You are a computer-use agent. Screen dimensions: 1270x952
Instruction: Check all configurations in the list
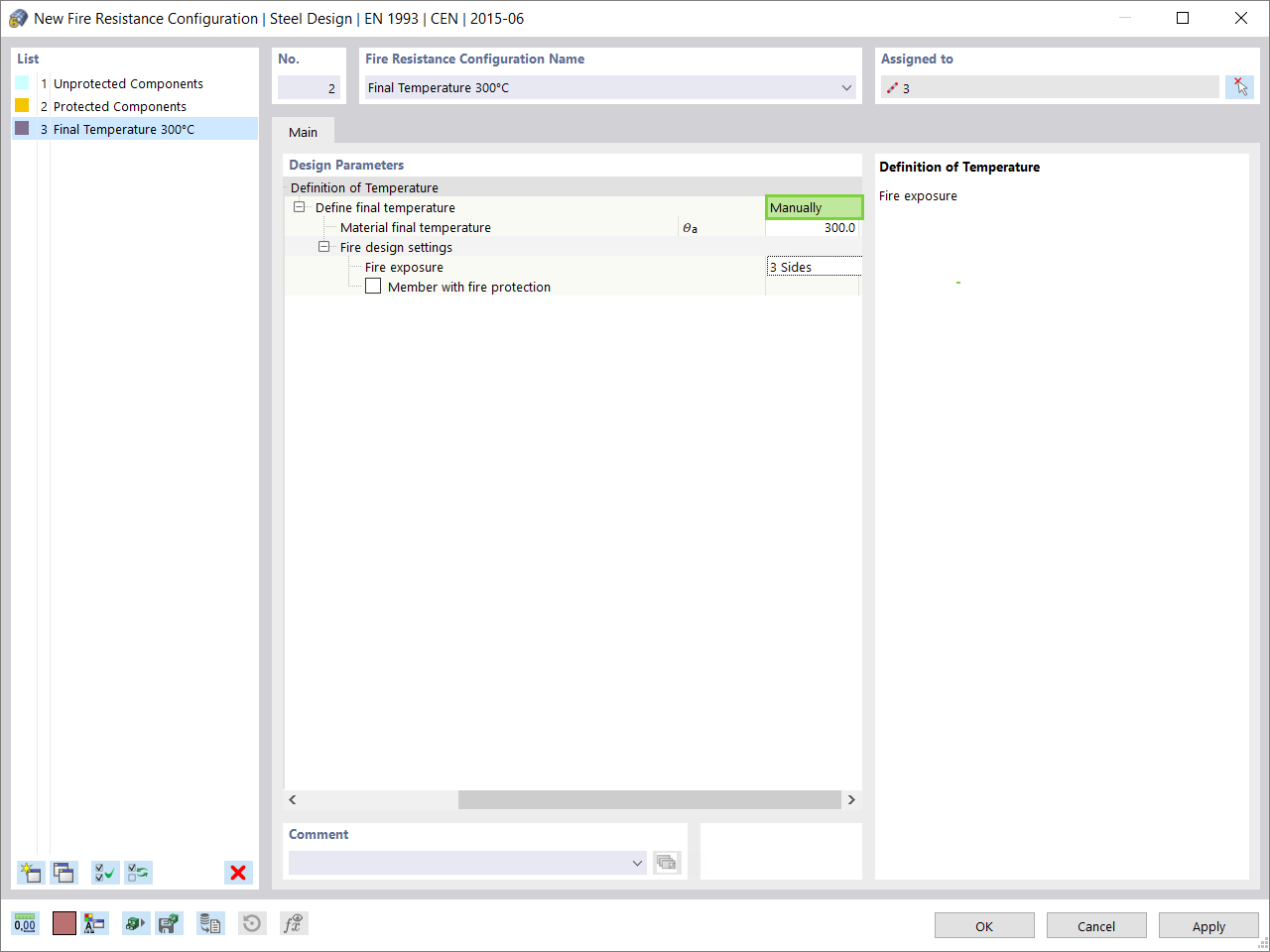click(104, 873)
